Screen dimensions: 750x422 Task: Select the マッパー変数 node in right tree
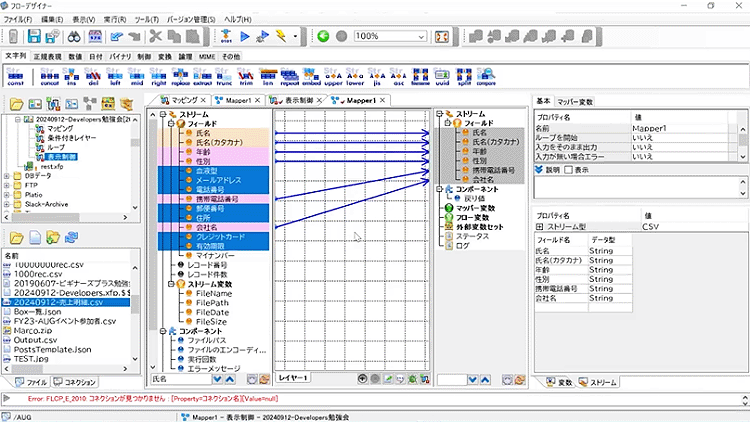pos(475,208)
